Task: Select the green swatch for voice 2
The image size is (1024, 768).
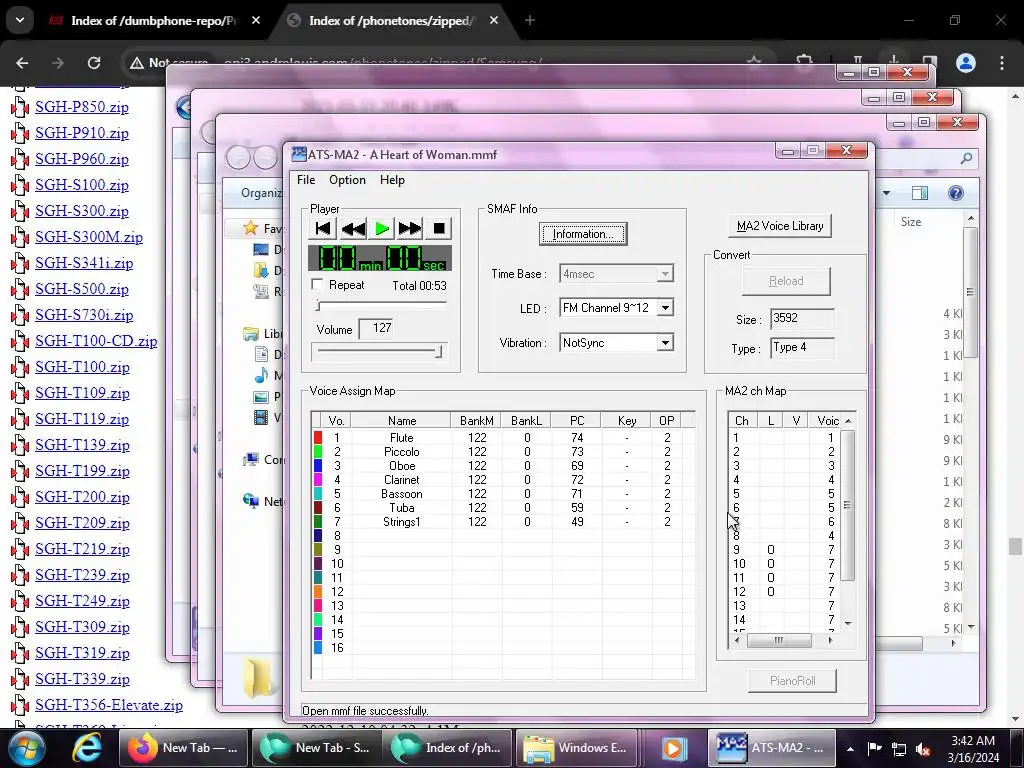Action: pos(318,451)
